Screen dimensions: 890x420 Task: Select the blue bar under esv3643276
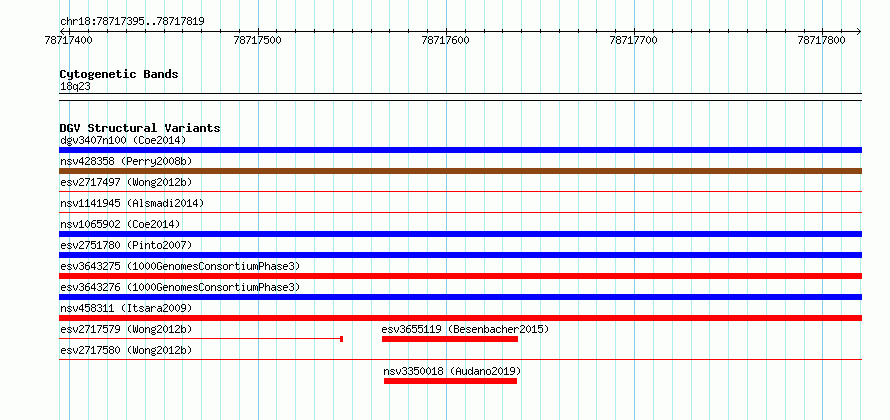460,297
